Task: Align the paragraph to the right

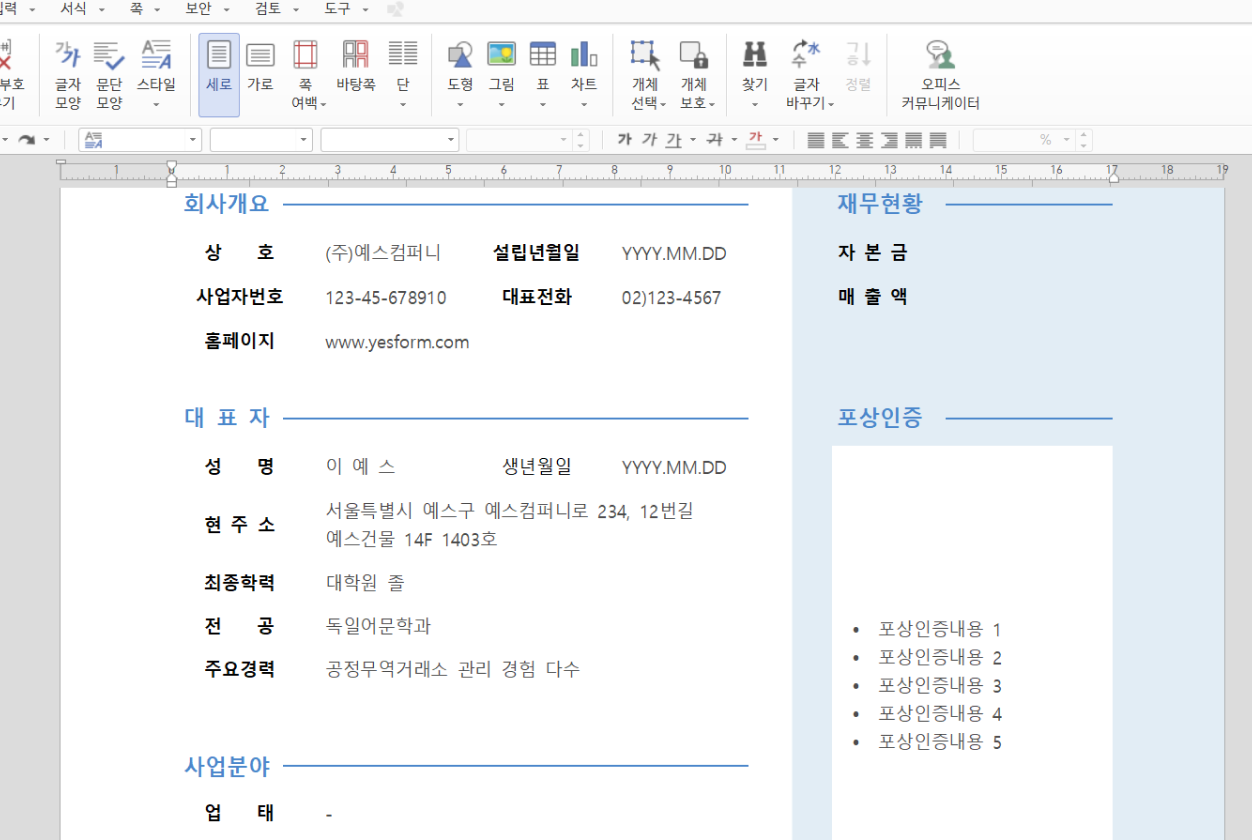Action: coord(888,140)
